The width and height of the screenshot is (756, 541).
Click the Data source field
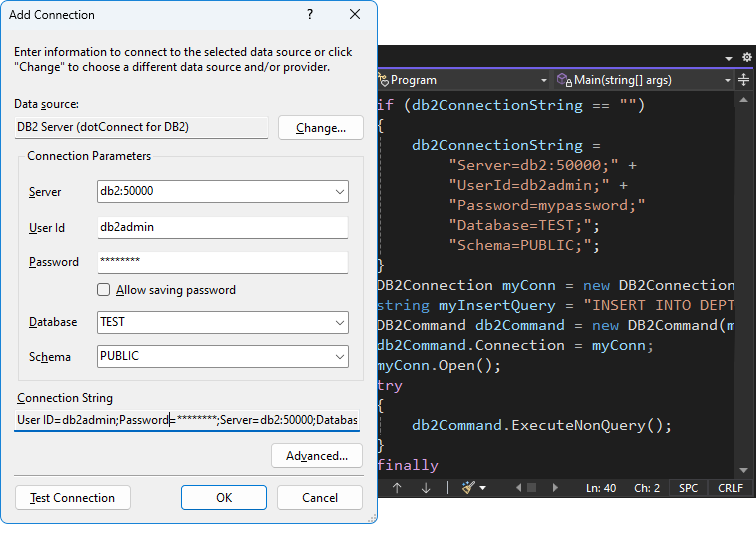(141, 127)
